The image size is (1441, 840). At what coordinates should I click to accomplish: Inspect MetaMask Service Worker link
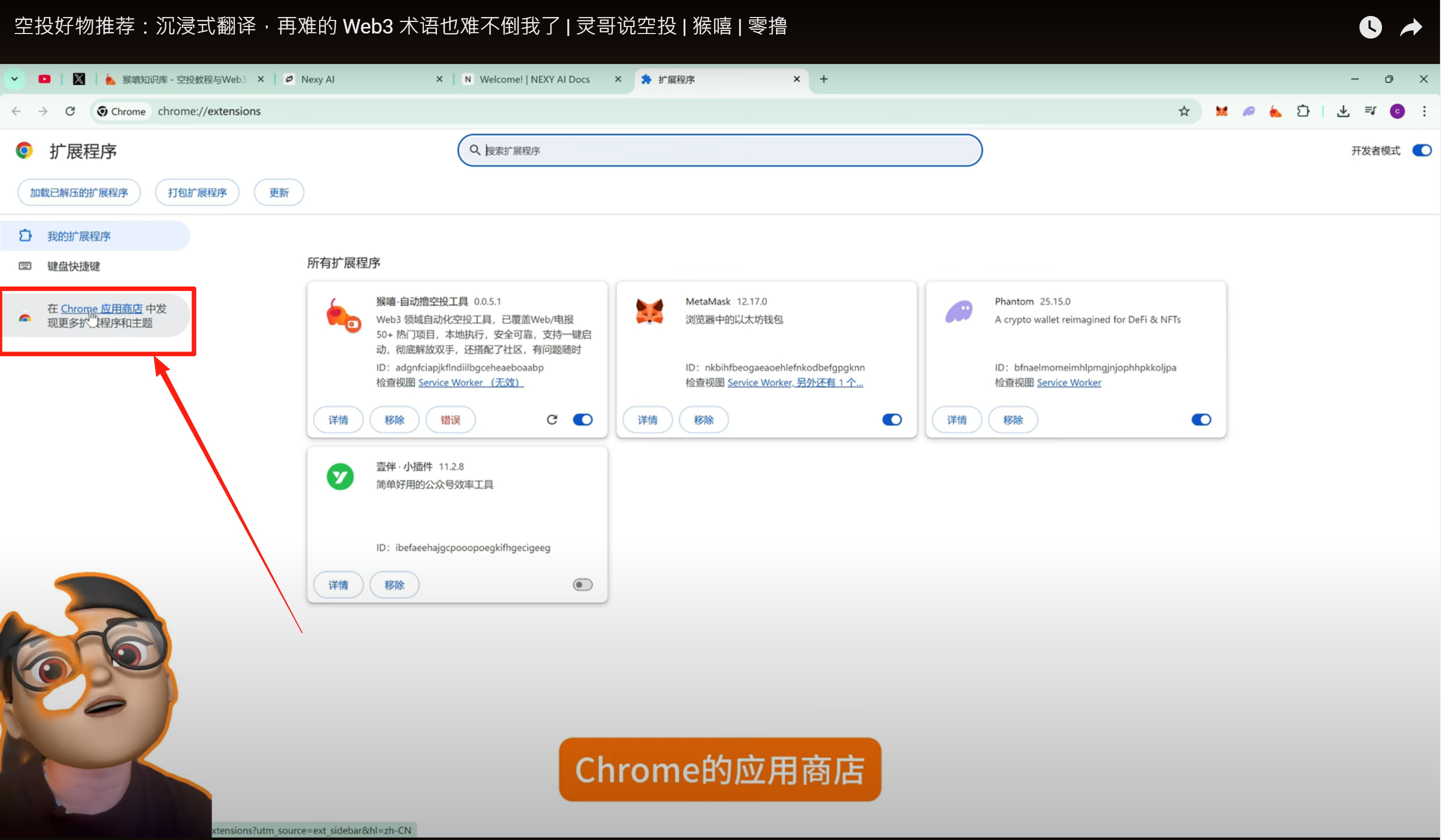tap(795, 382)
